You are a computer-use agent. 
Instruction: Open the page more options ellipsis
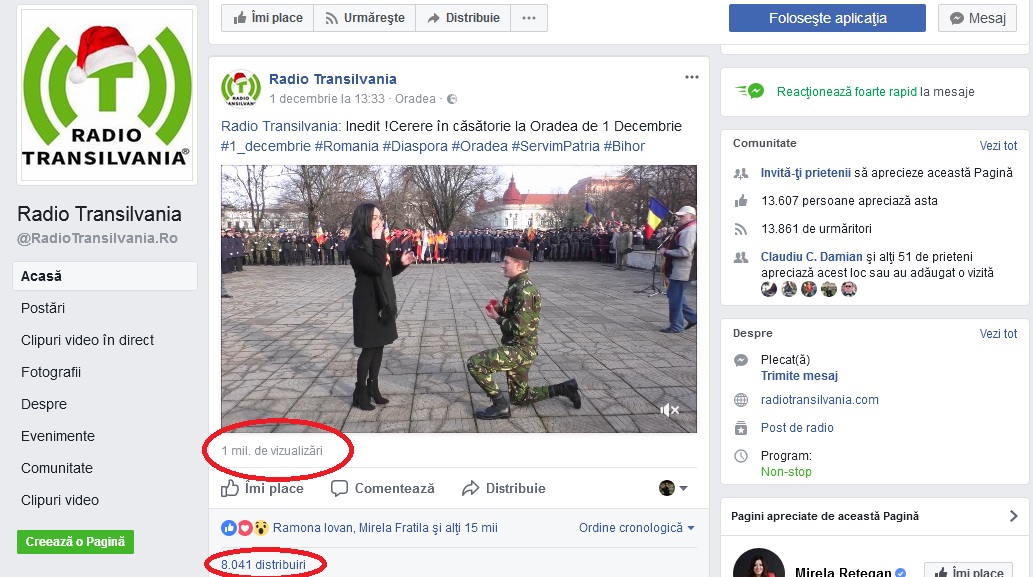pyautogui.click(x=529, y=18)
